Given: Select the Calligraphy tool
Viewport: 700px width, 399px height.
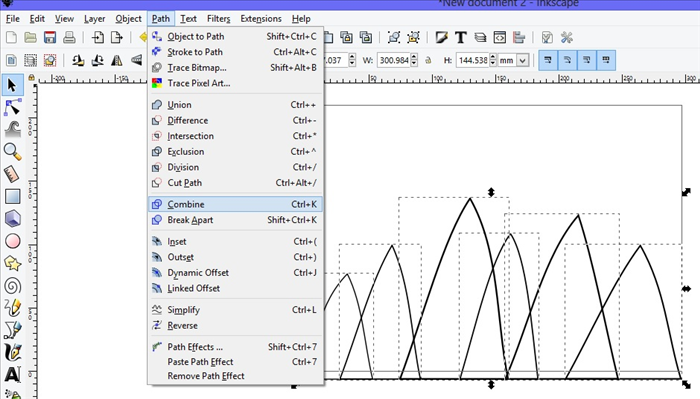Looking at the screenshot, I should (x=12, y=353).
